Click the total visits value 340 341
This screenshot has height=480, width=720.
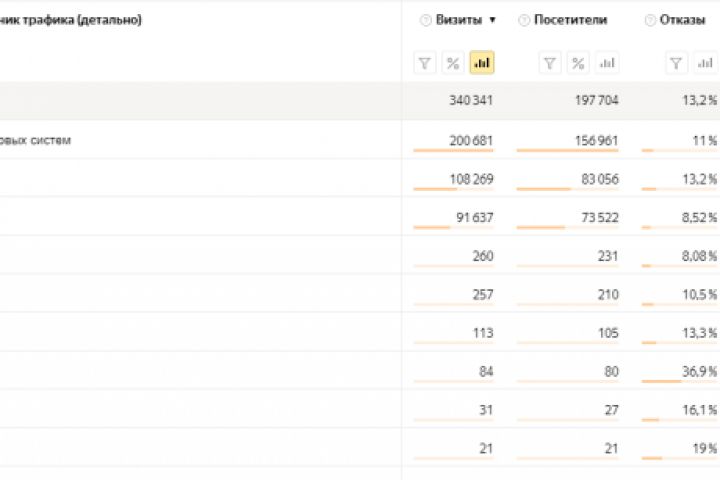tap(471, 101)
